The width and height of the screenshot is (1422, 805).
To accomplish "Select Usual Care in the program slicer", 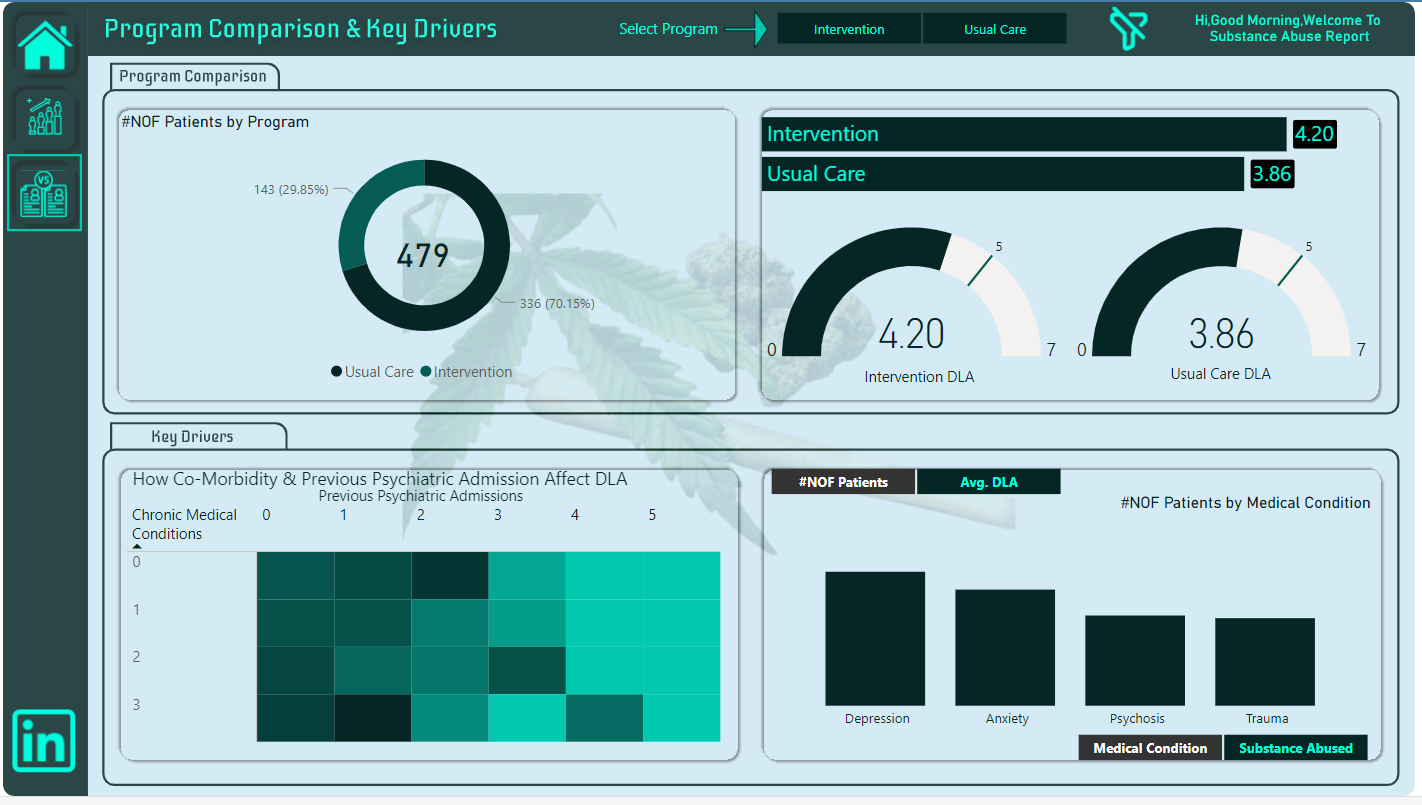I will (995, 28).
